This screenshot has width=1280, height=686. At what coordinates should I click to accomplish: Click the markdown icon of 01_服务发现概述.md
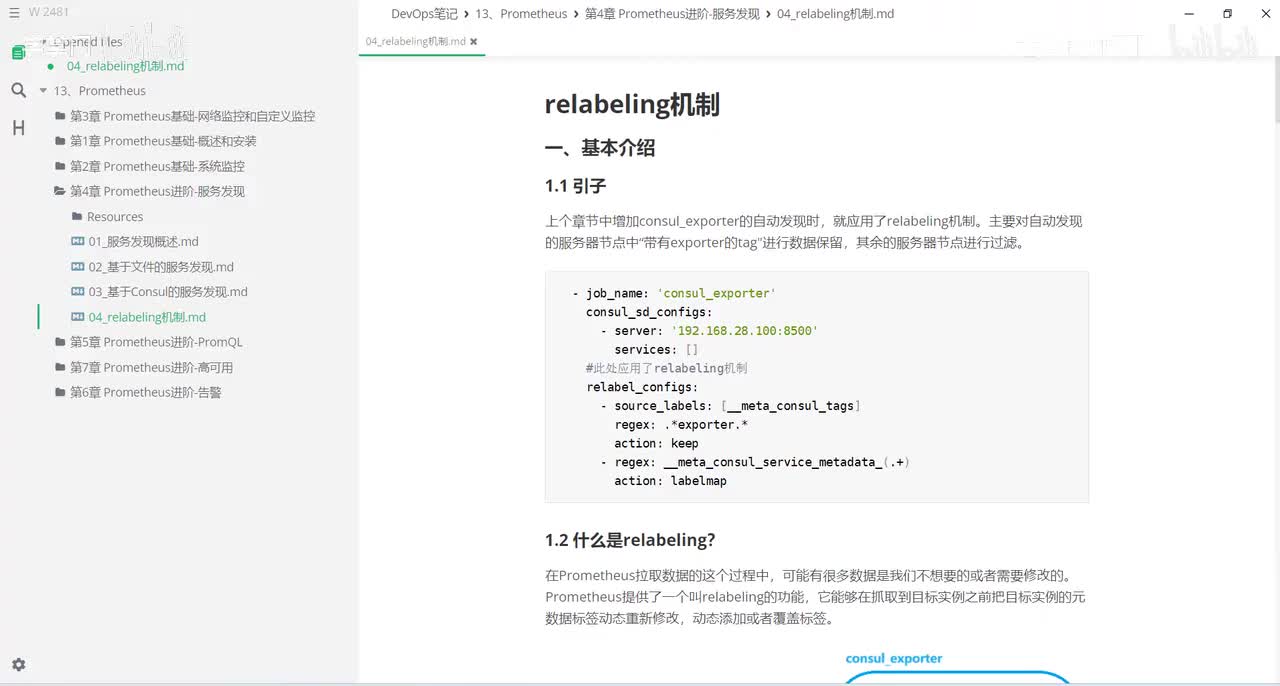click(78, 241)
